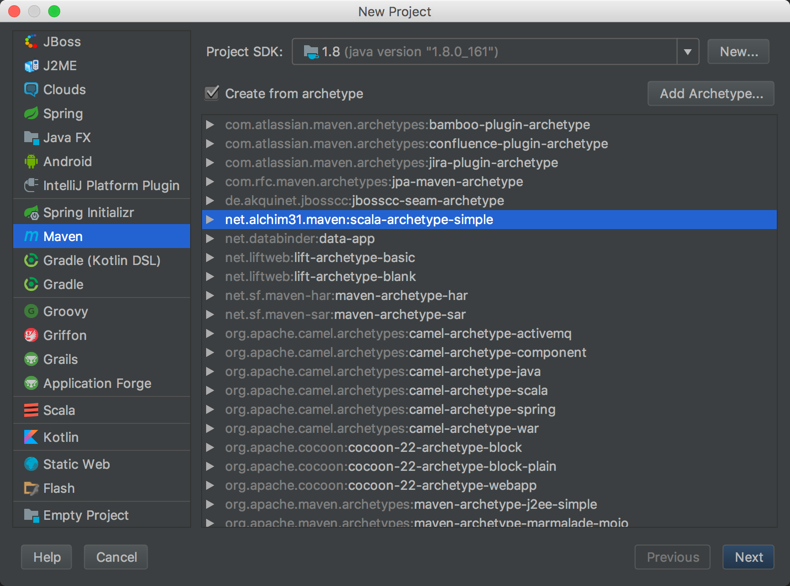Choose Empty Project label
790x586 pixels.
tap(86, 515)
